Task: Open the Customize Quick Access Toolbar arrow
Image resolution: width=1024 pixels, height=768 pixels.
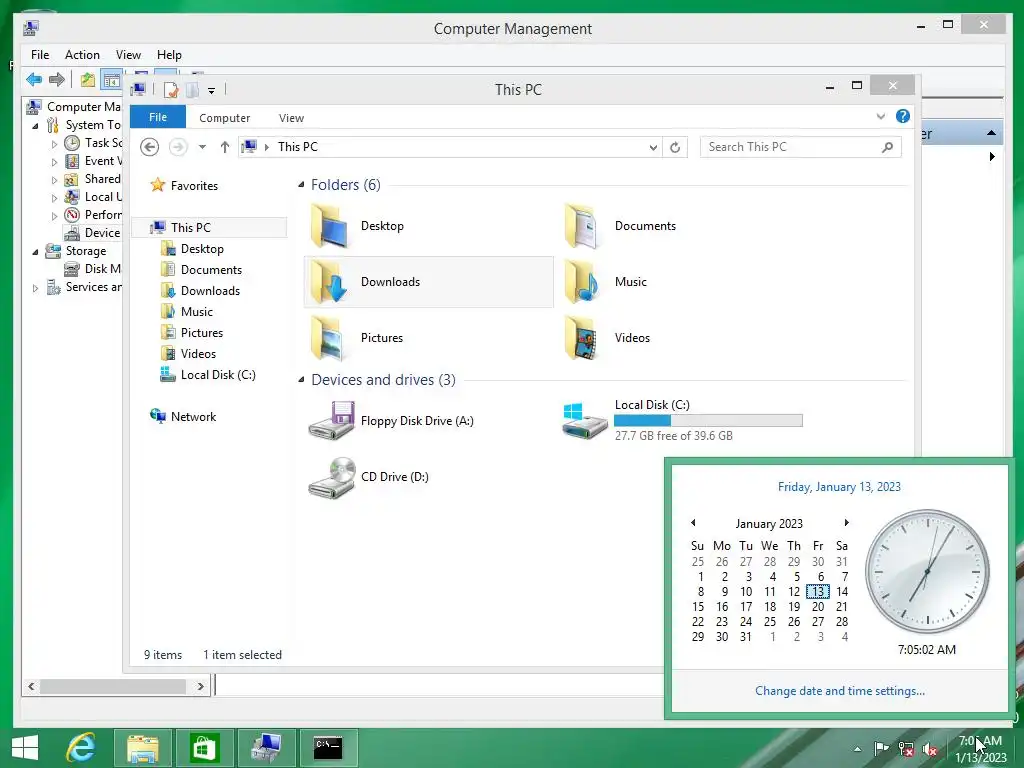Action: [212, 91]
